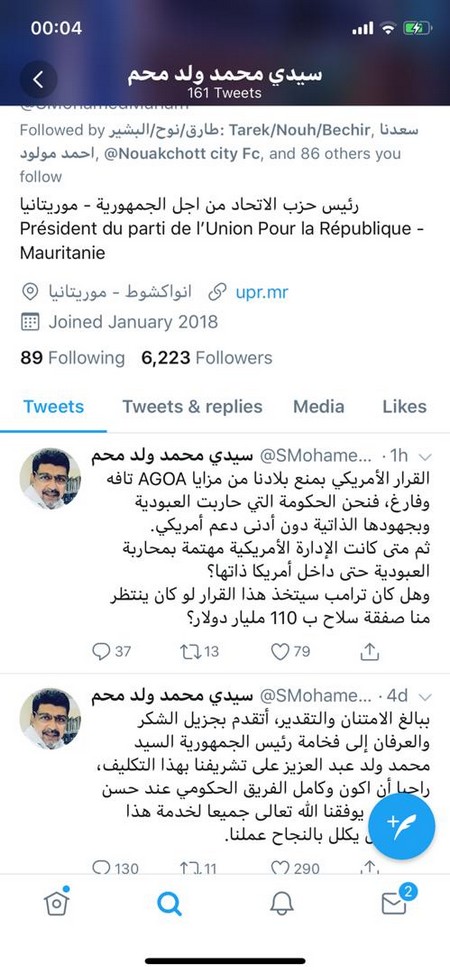
Task: Share the first tweet via share icon
Action: coord(369,651)
